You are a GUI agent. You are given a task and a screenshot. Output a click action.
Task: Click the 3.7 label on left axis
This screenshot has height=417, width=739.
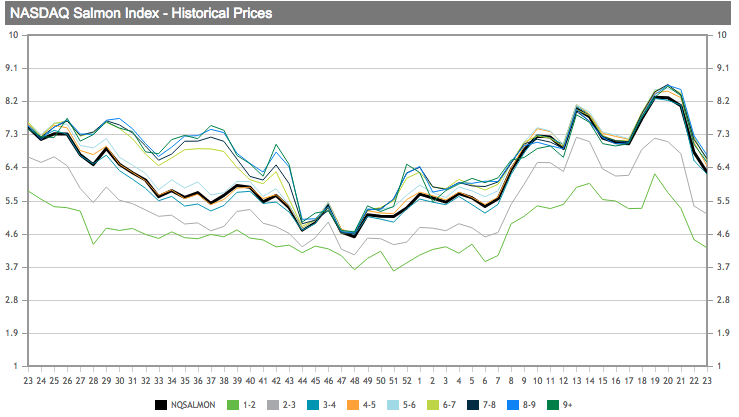pyautogui.click(x=12, y=267)
